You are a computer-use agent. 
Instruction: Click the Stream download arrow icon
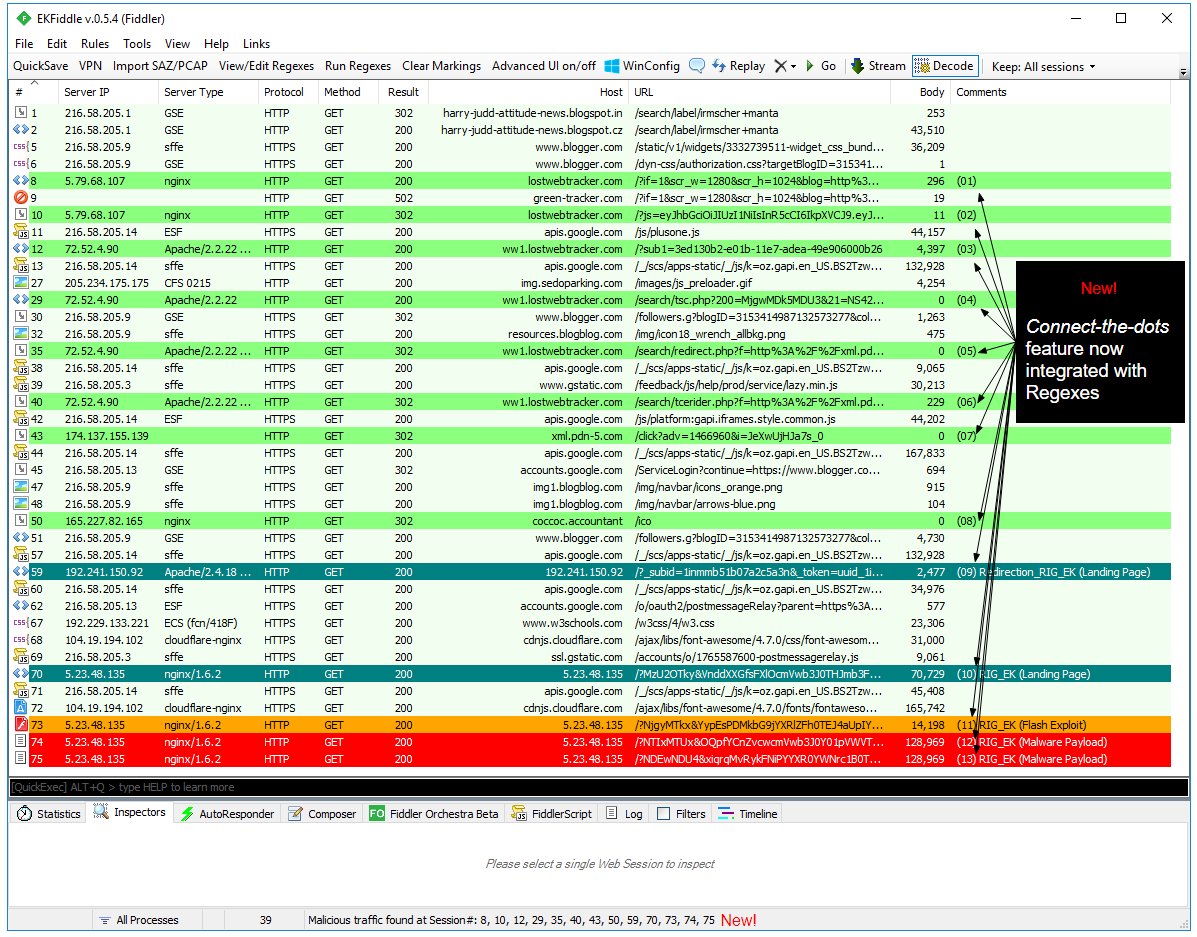coord(857,66)
